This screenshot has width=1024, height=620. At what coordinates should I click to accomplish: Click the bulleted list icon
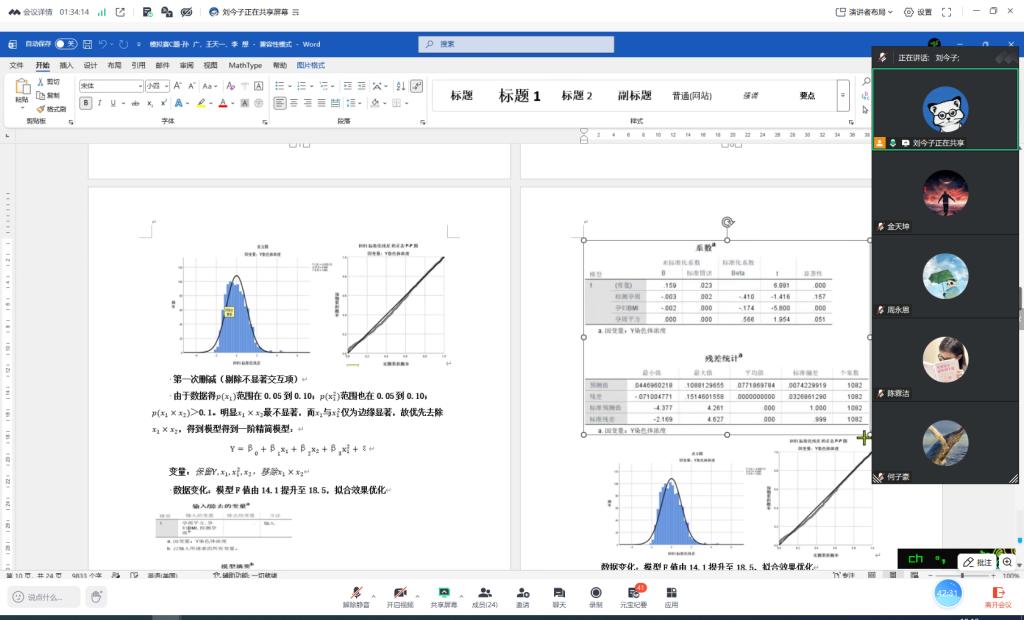(280, 86)
